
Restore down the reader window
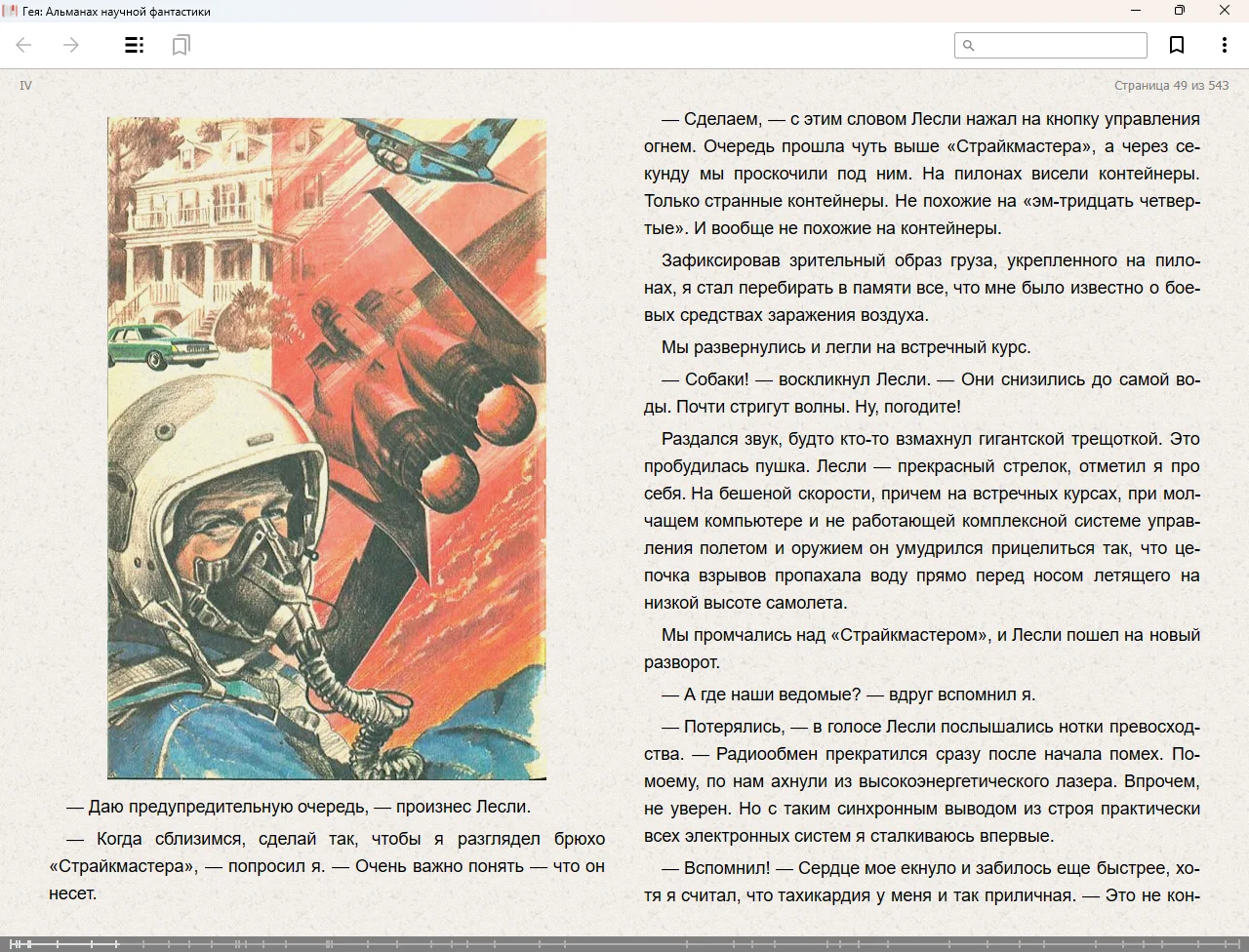point(1180,11)
